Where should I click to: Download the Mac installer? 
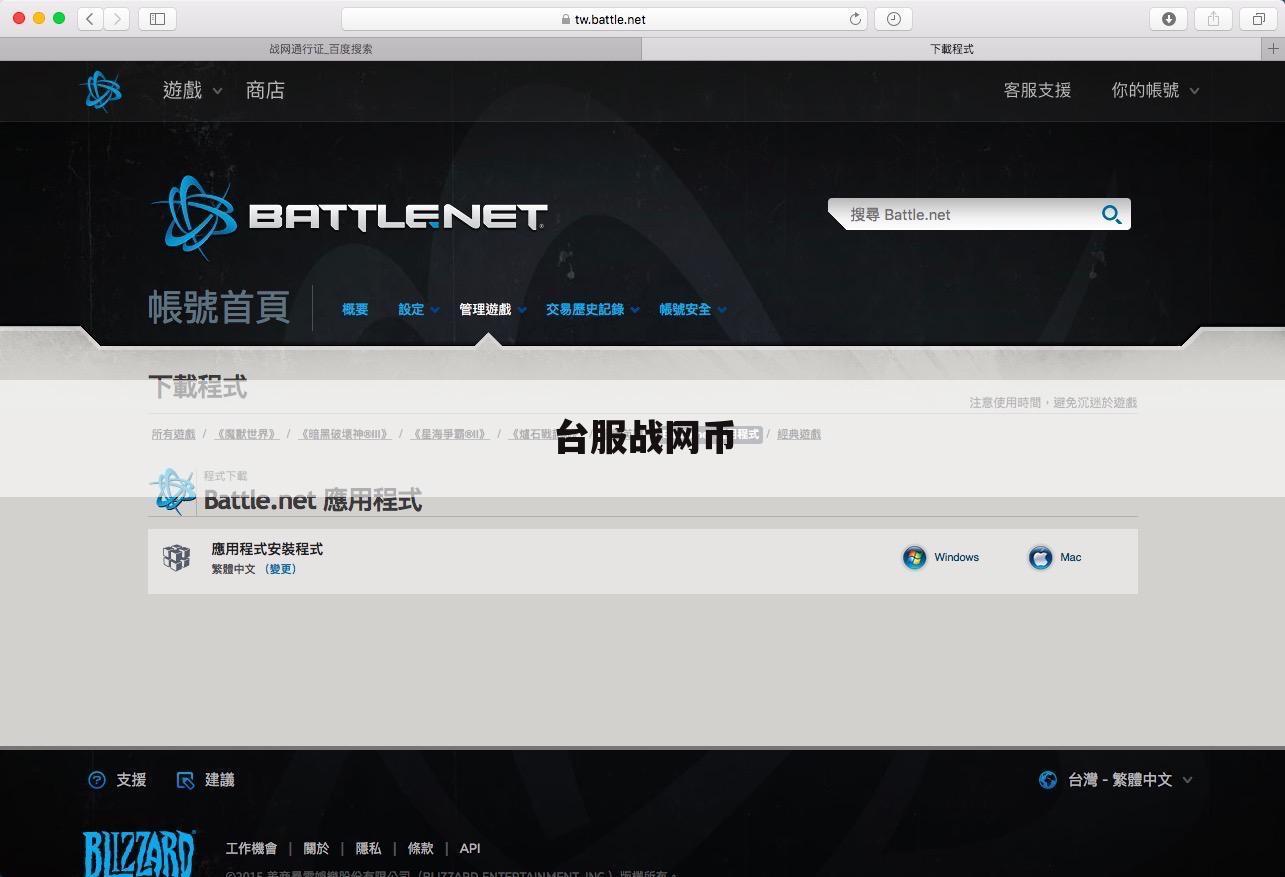(1054, 557)
